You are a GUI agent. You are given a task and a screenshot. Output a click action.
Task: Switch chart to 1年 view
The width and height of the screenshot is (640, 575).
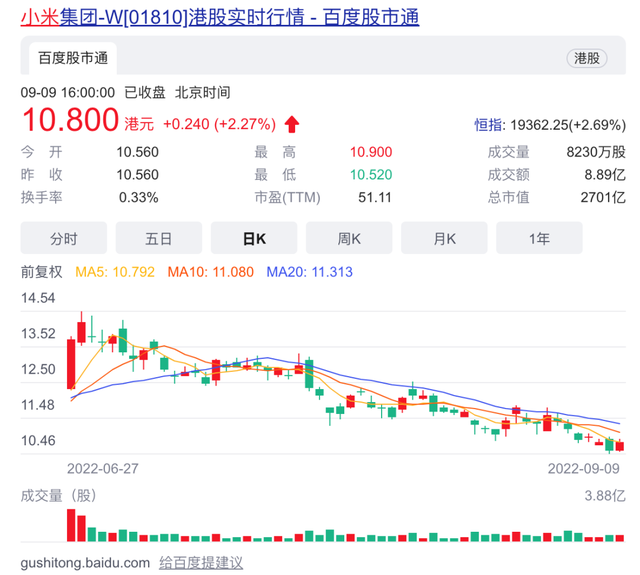point(539,238)
